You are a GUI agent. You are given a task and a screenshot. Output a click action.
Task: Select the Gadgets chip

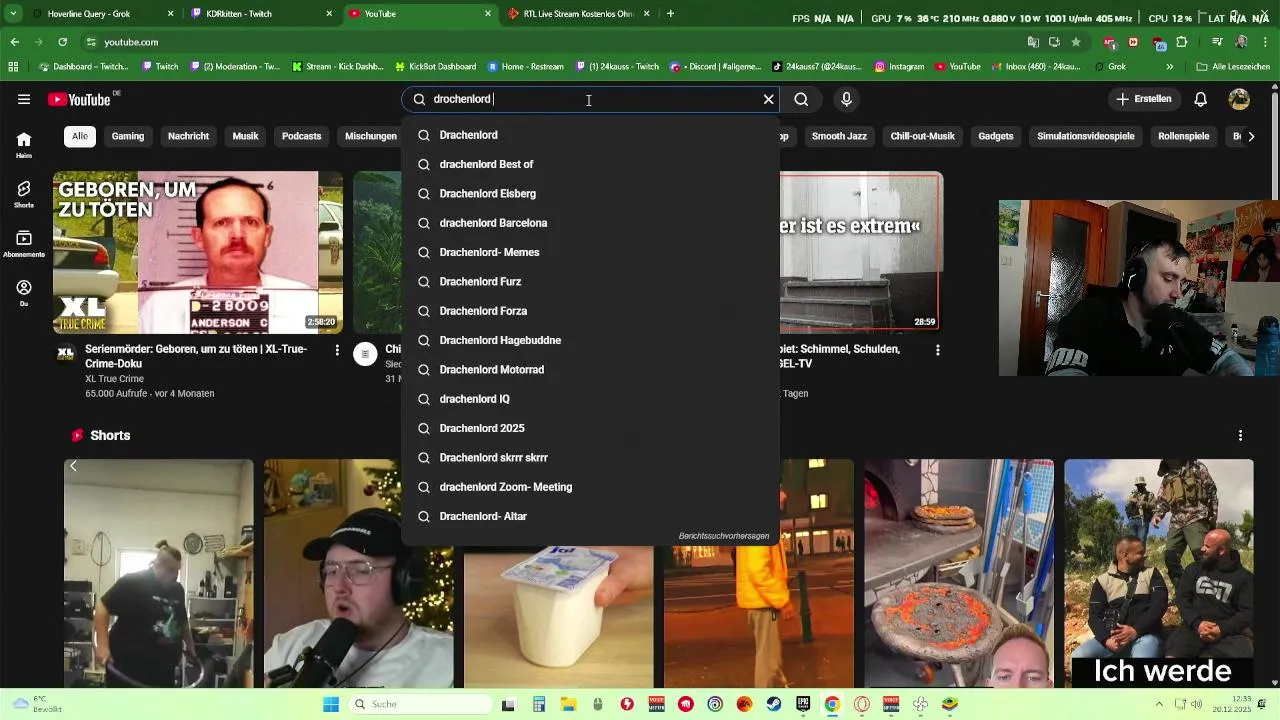point(995,136)
